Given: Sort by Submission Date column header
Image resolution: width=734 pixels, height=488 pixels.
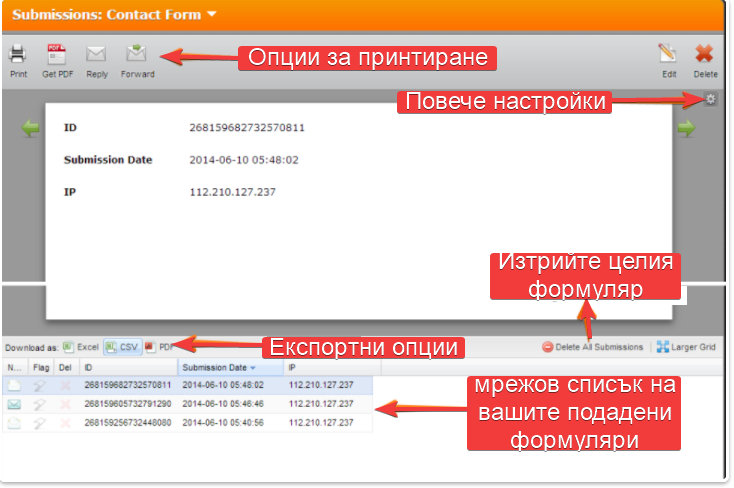Looking at the screenshot, I should coord(230,368).
